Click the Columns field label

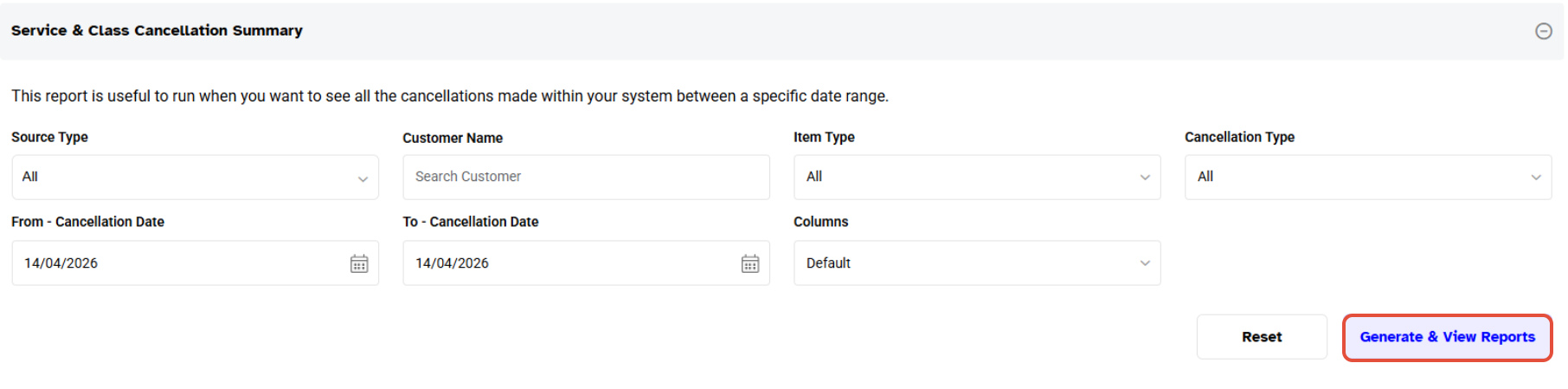[x=820, y=222]
